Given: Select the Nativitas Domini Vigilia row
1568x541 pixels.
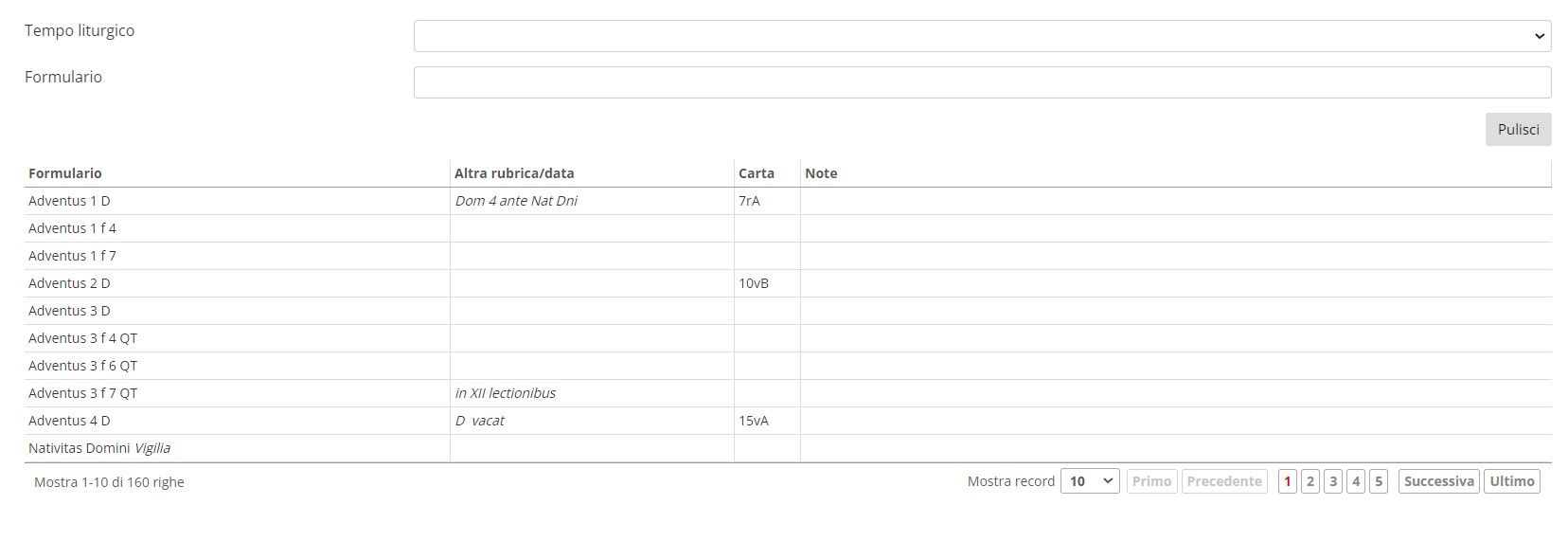Looking at the screenshot, I should point(99,448).
